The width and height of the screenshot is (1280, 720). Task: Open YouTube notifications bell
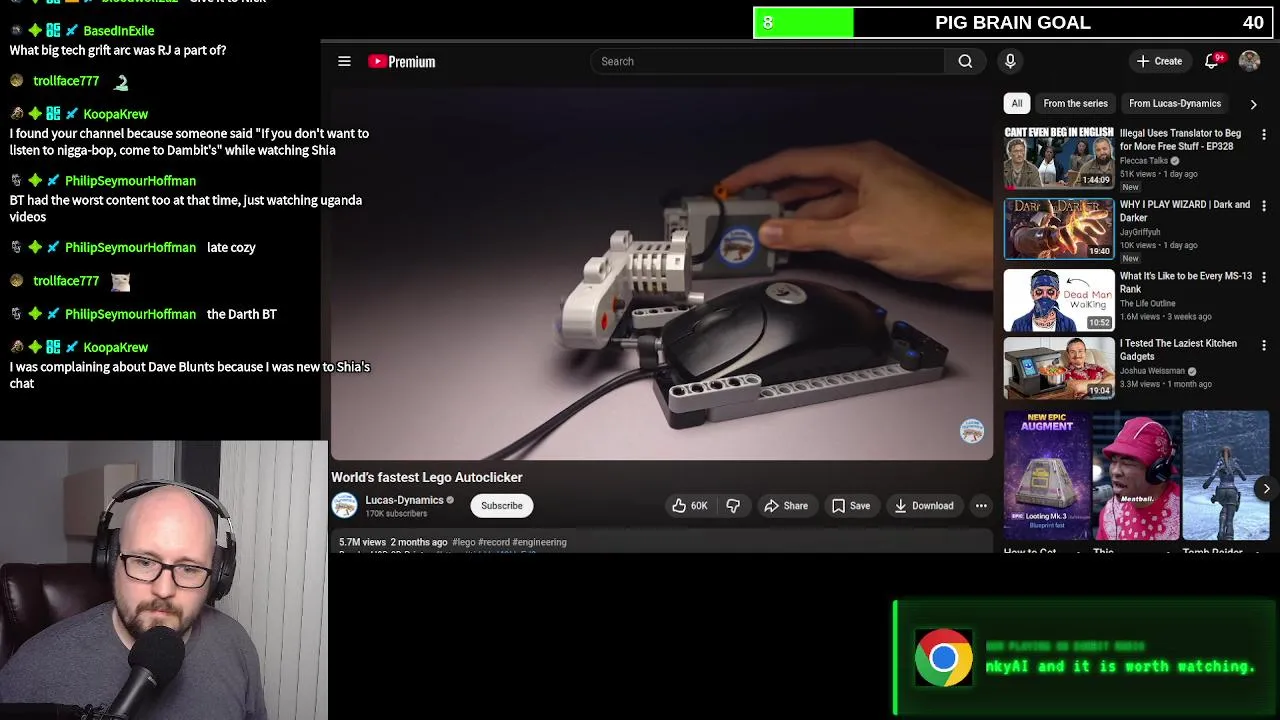pos(1212,61)
